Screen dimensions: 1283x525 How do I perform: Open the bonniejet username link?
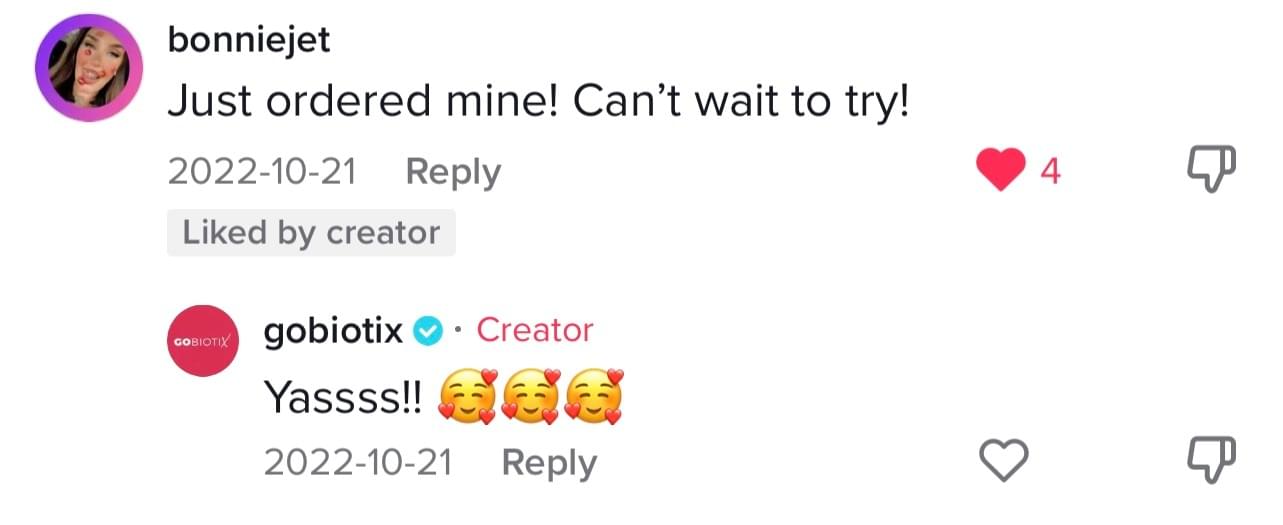point(248,40)
